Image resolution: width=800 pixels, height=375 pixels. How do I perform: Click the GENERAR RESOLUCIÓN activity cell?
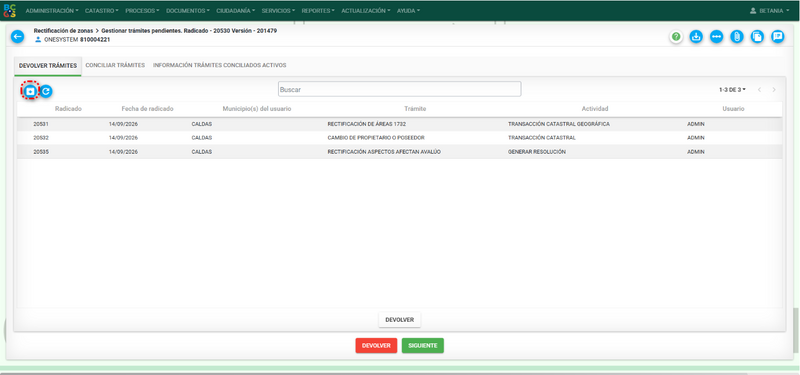click(537, 152)
